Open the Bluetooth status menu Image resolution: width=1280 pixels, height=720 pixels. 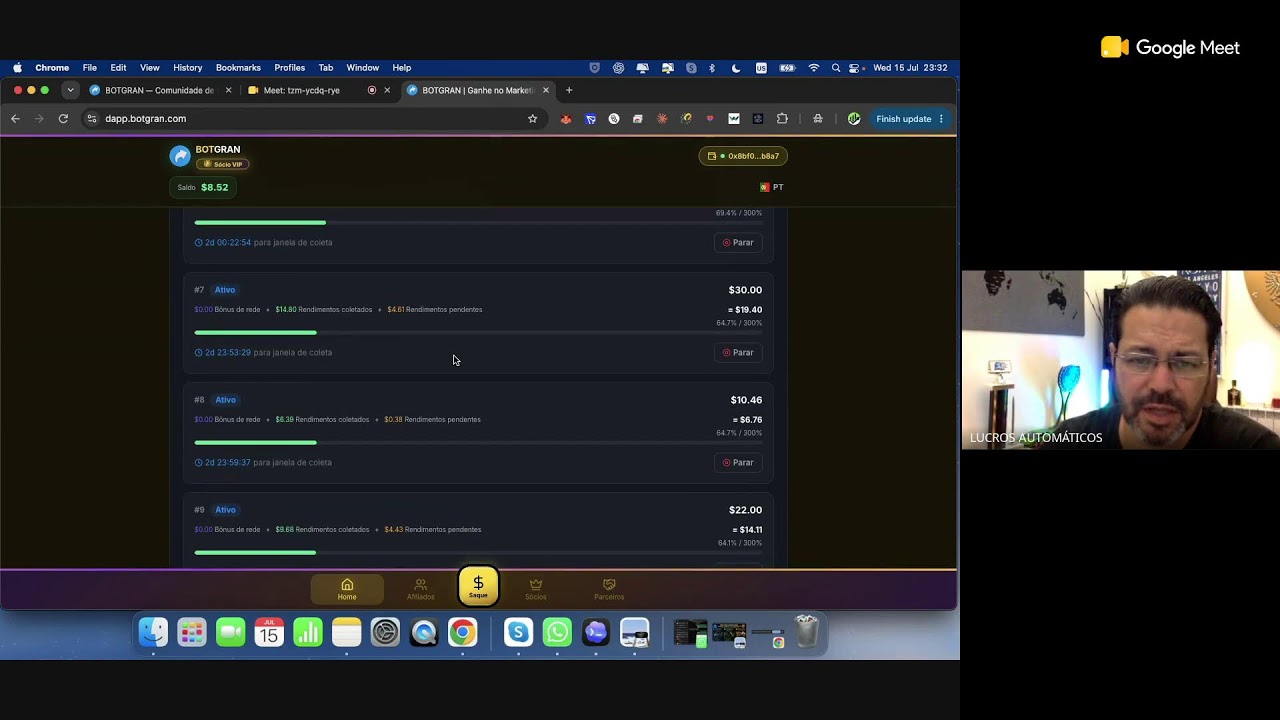[712, 68]
